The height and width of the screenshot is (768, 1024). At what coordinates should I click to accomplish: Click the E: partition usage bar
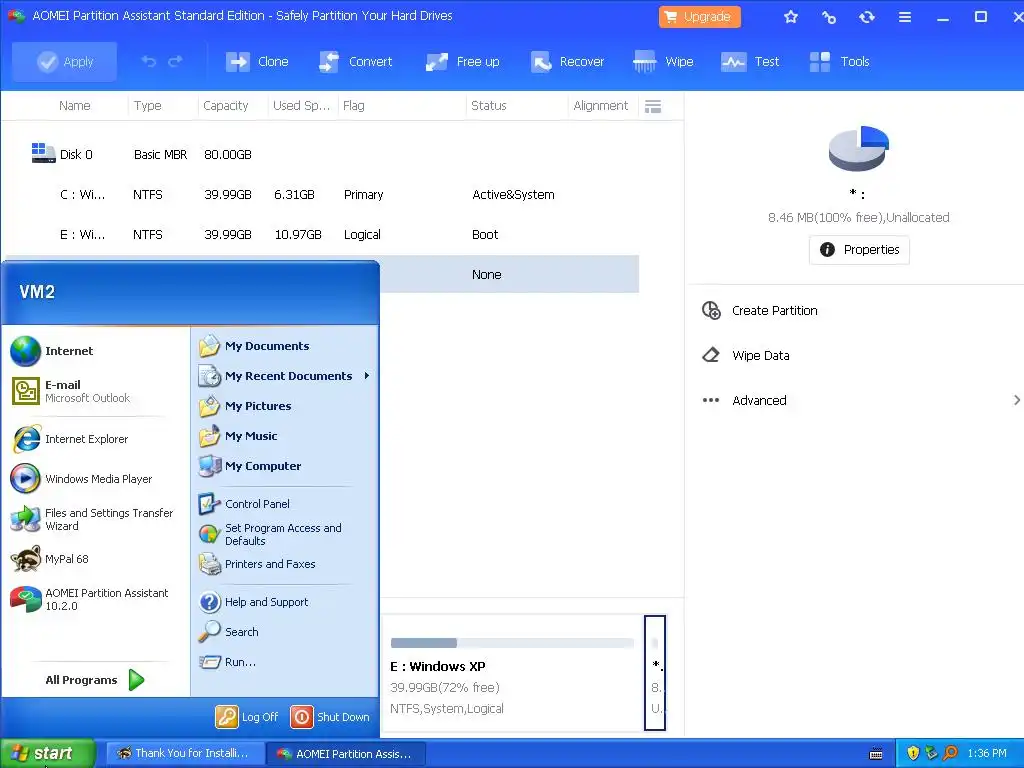pos(512,643)
